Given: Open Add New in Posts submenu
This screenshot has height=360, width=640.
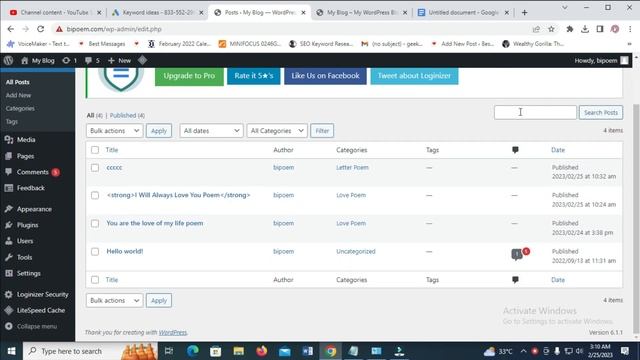Looking at the screenshot, I should point(18,95).
